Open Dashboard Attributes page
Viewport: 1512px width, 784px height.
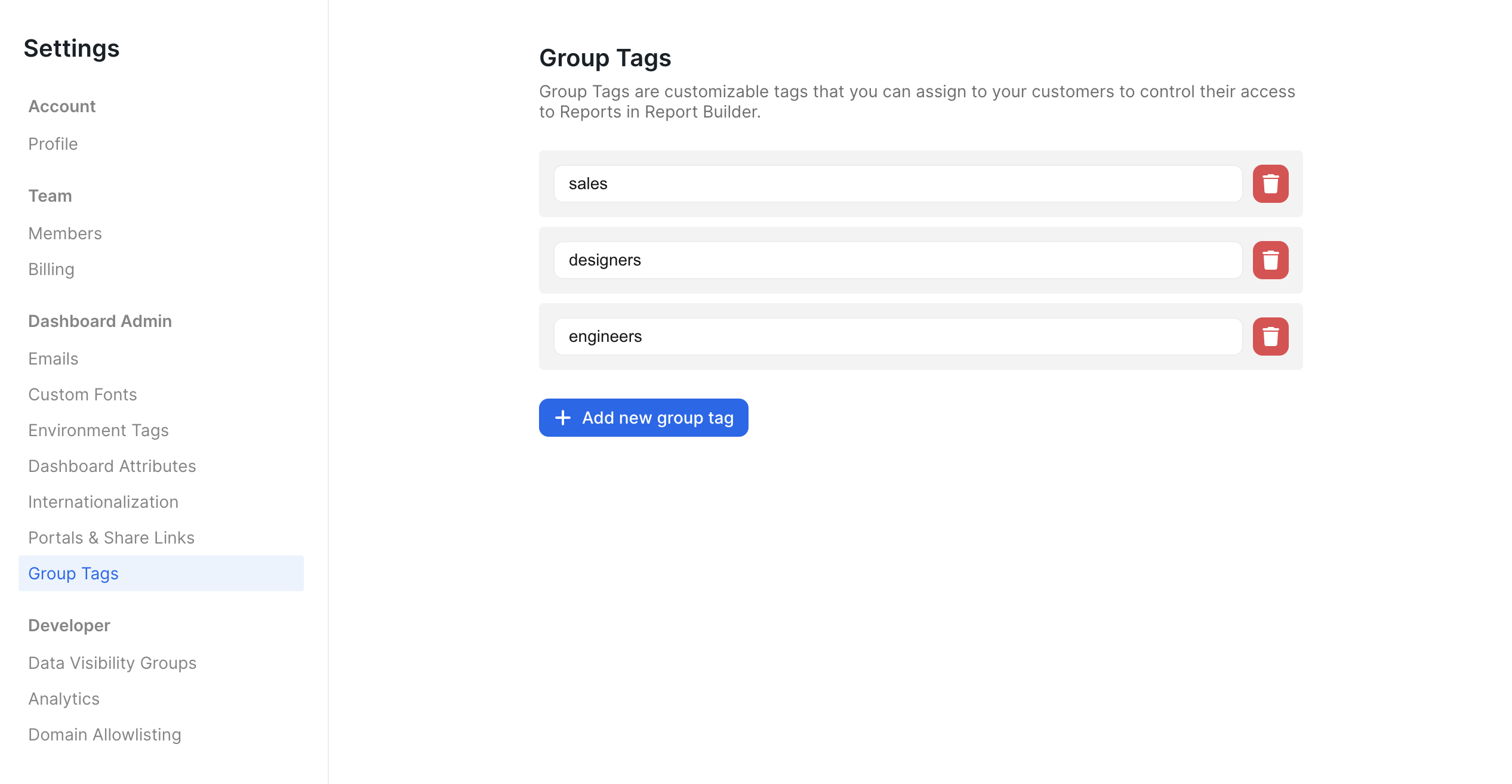(x=112, y=466)
